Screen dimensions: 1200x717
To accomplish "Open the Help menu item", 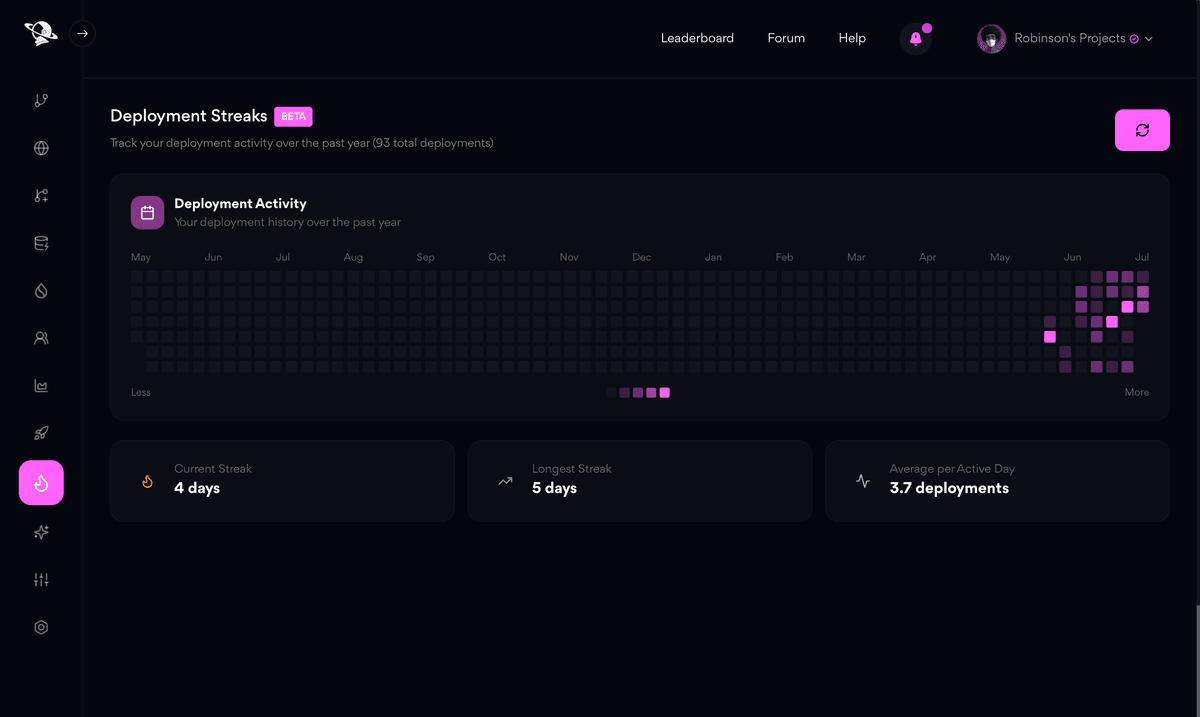I will [852, 38].
